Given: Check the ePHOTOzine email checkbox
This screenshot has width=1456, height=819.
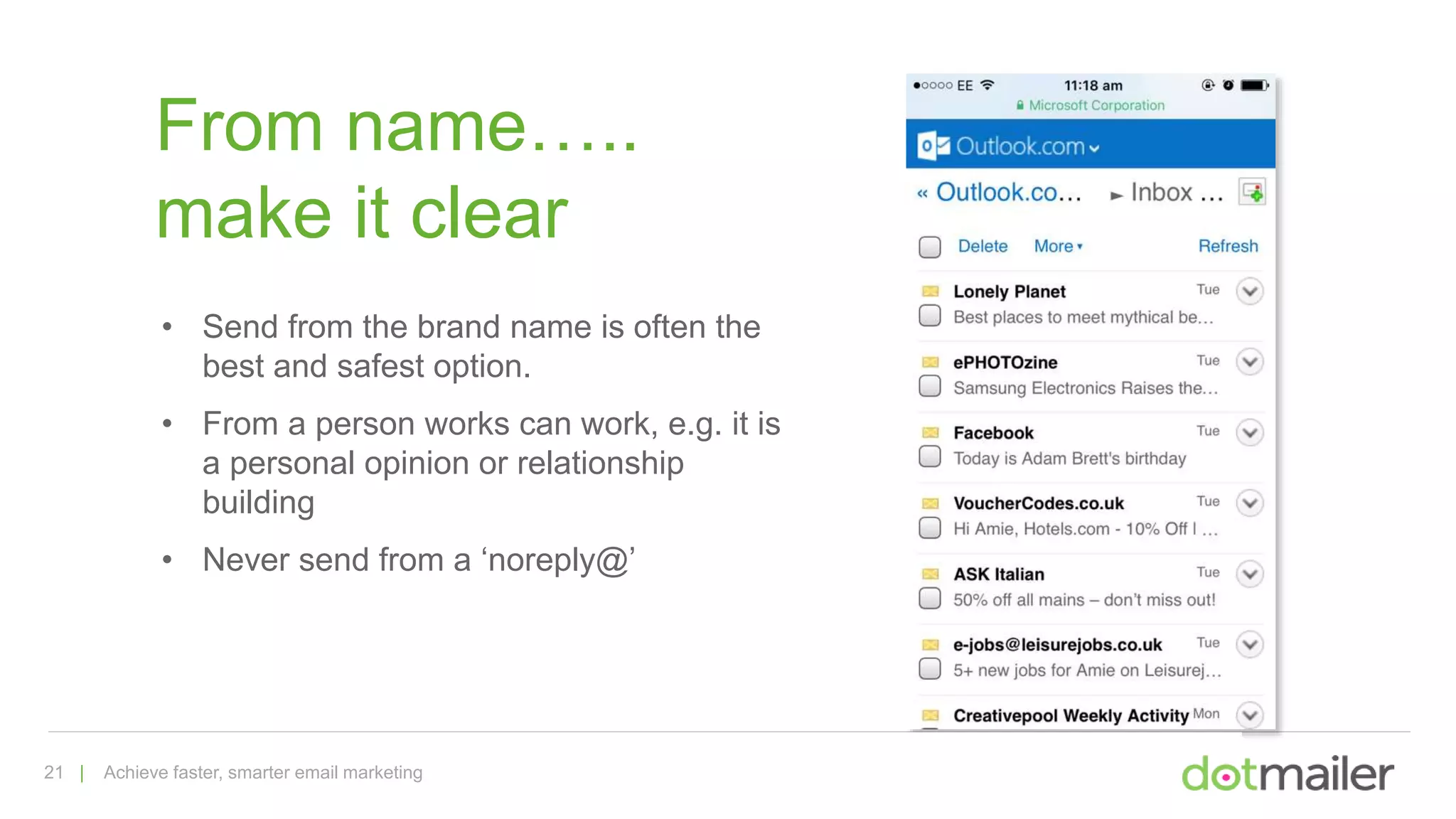Looking at the screenshot, I should coord(929,386).
